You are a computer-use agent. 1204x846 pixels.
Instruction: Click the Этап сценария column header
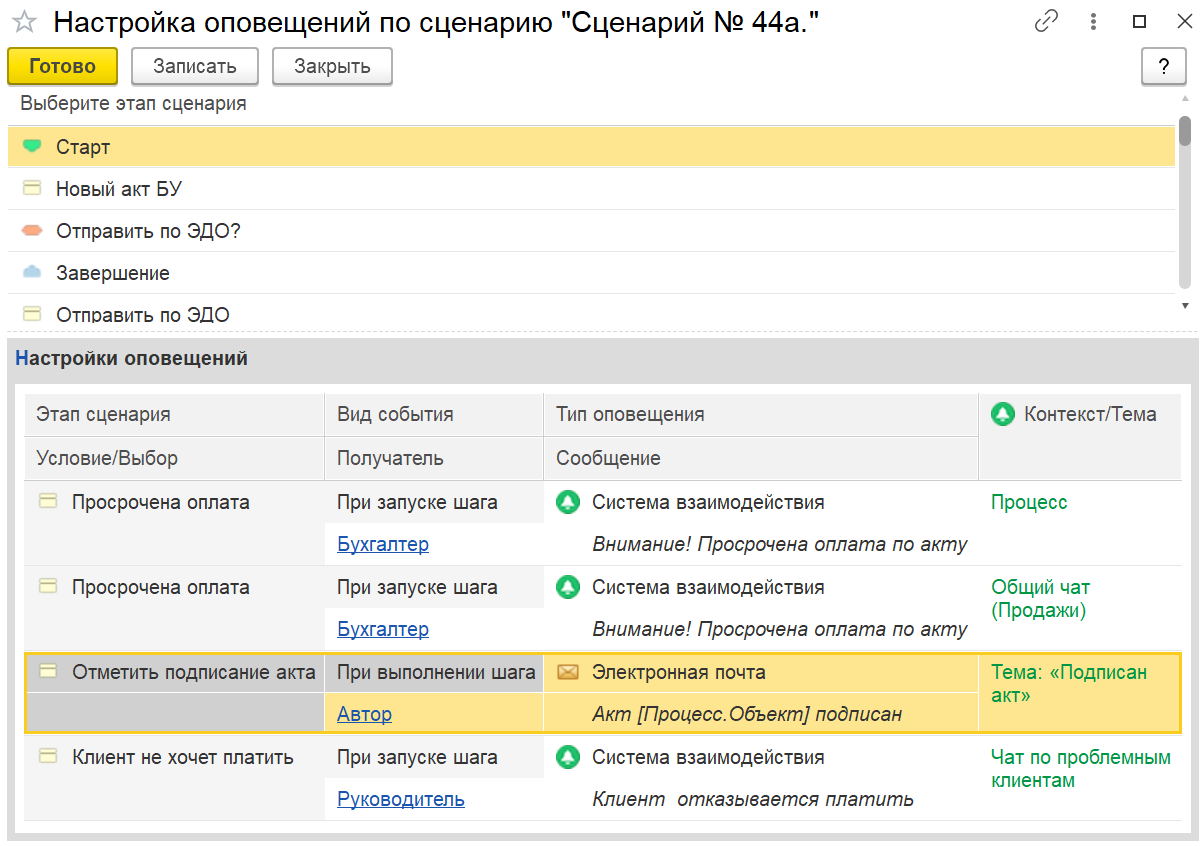174,414
